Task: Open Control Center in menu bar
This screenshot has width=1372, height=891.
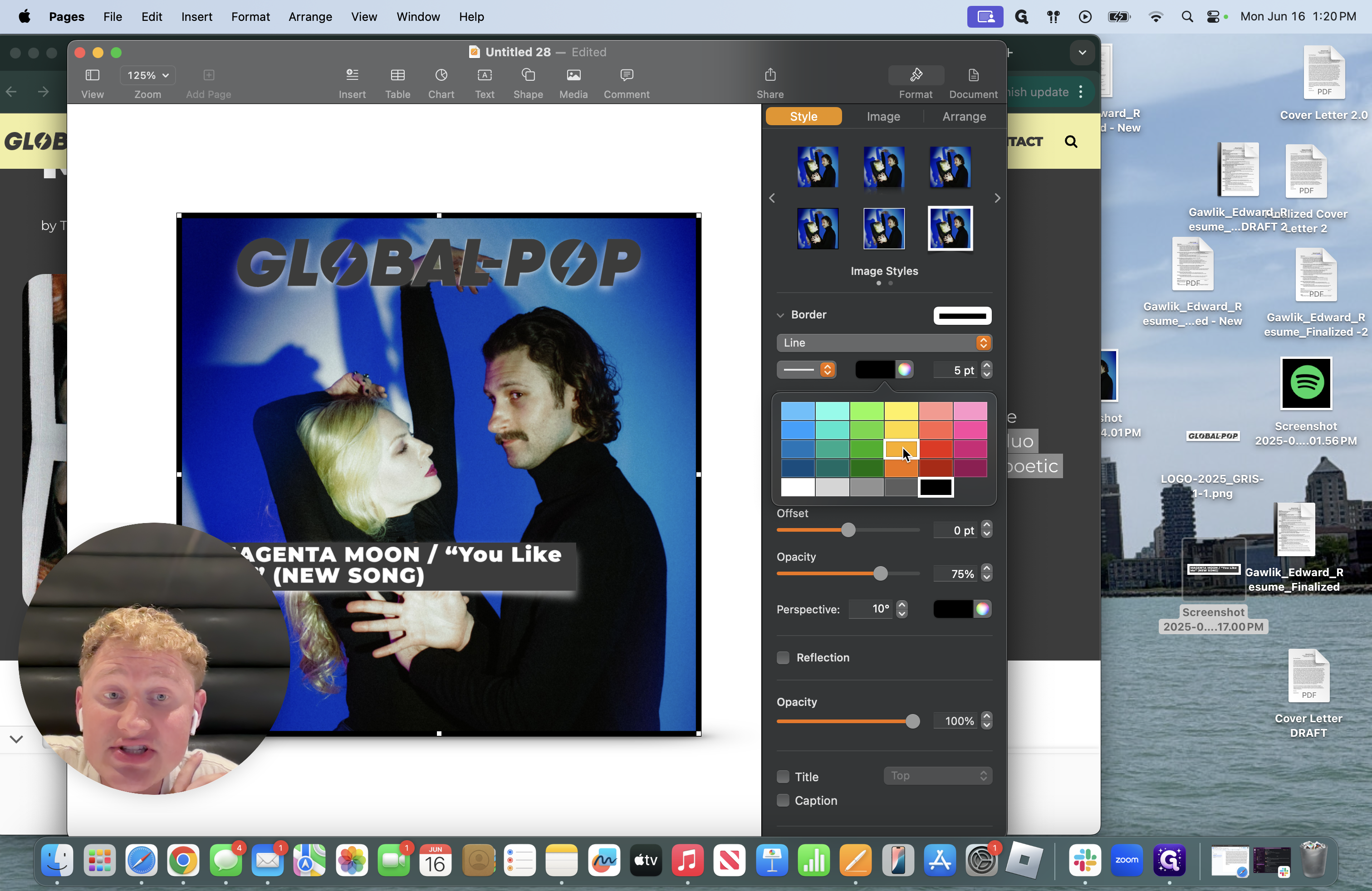Action: point(1213,17)
